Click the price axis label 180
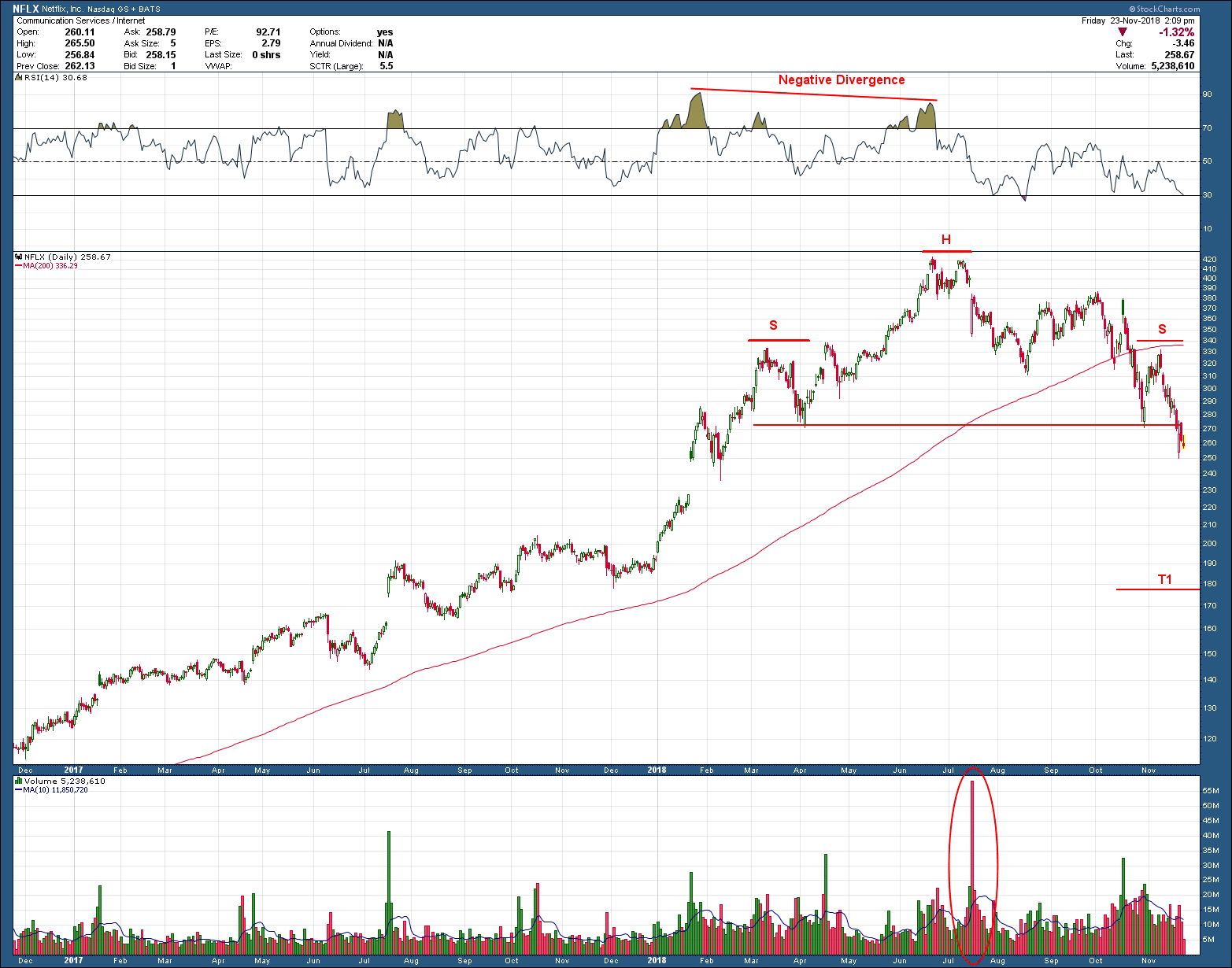 coord(1209,584)
